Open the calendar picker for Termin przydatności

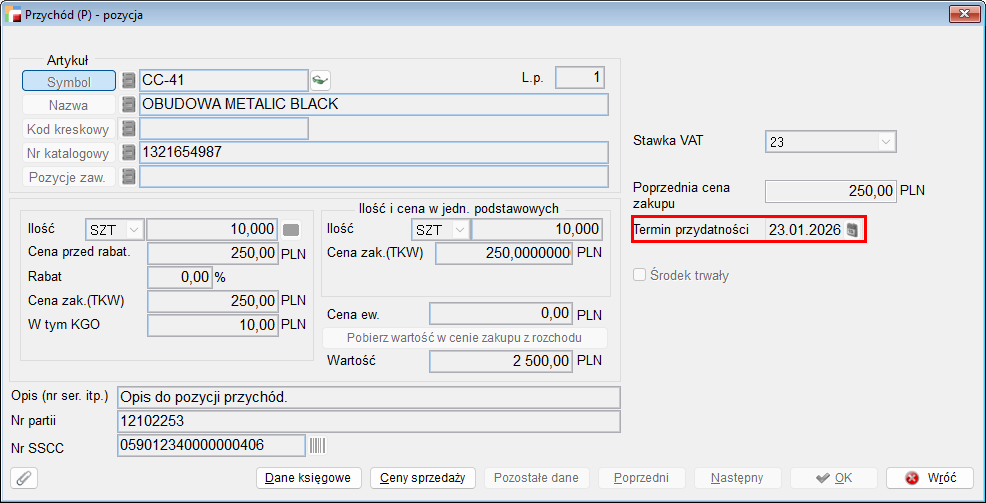click(x=852, y=230)
